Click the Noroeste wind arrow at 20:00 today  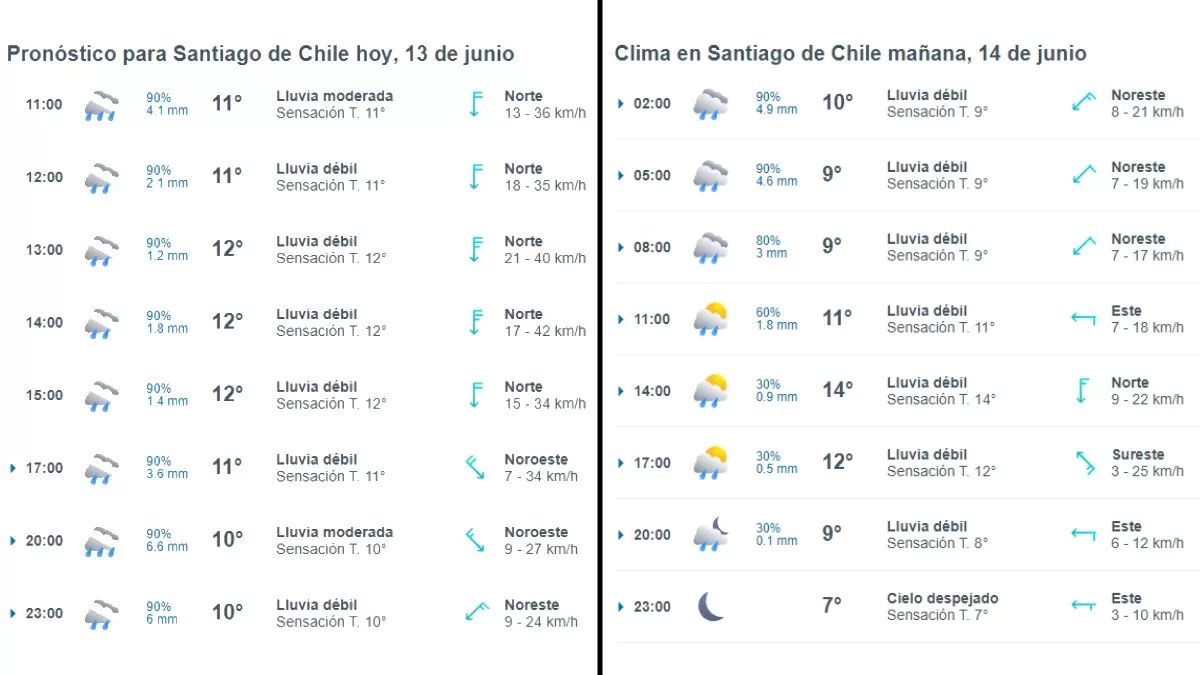point(475,540)
